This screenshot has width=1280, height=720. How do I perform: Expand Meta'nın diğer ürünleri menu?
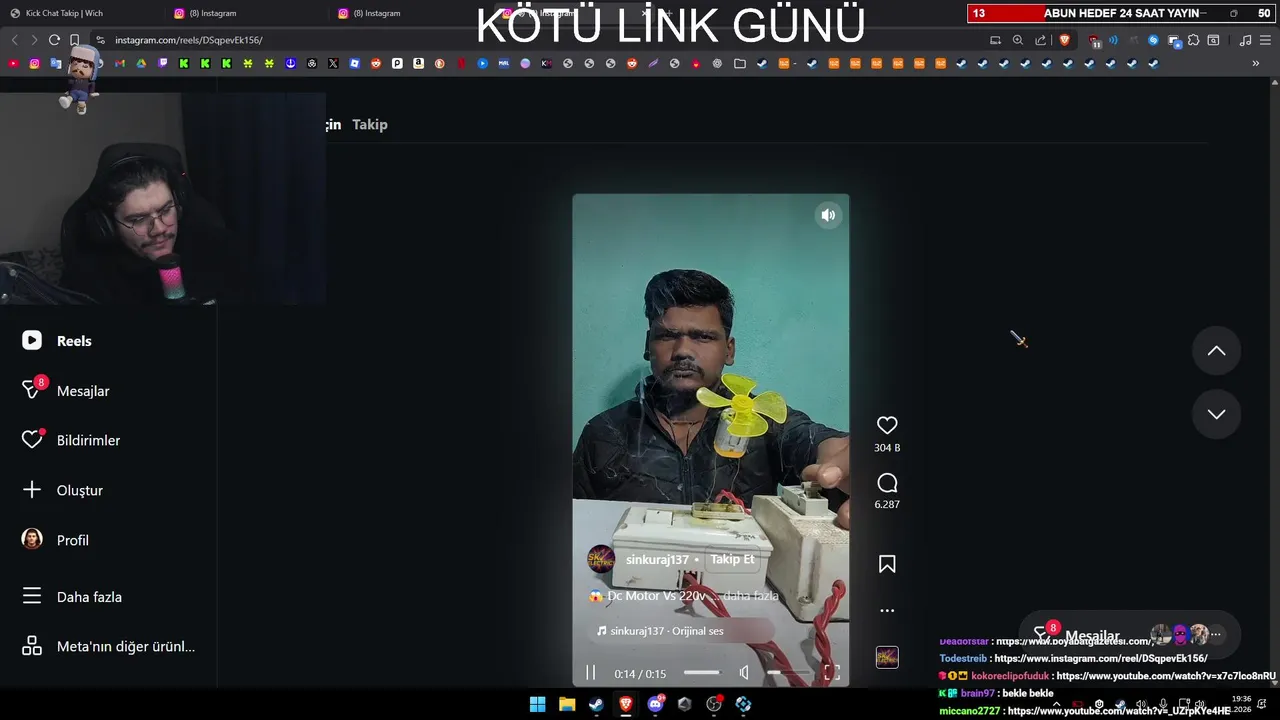pos(108,646)
